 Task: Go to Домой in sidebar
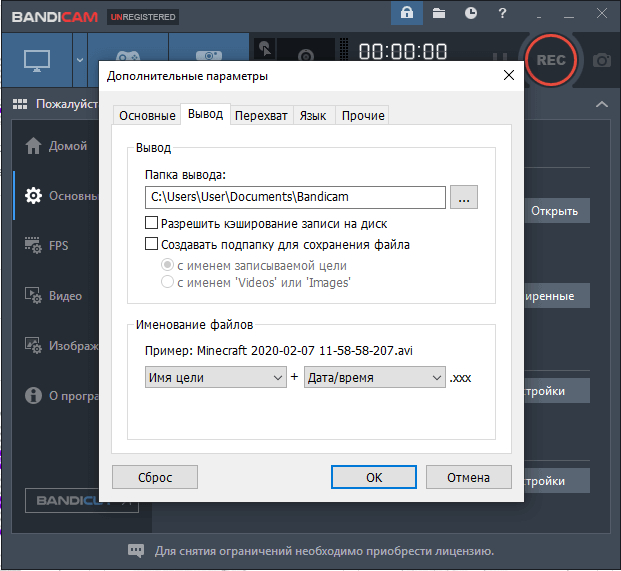pos(56,146)
